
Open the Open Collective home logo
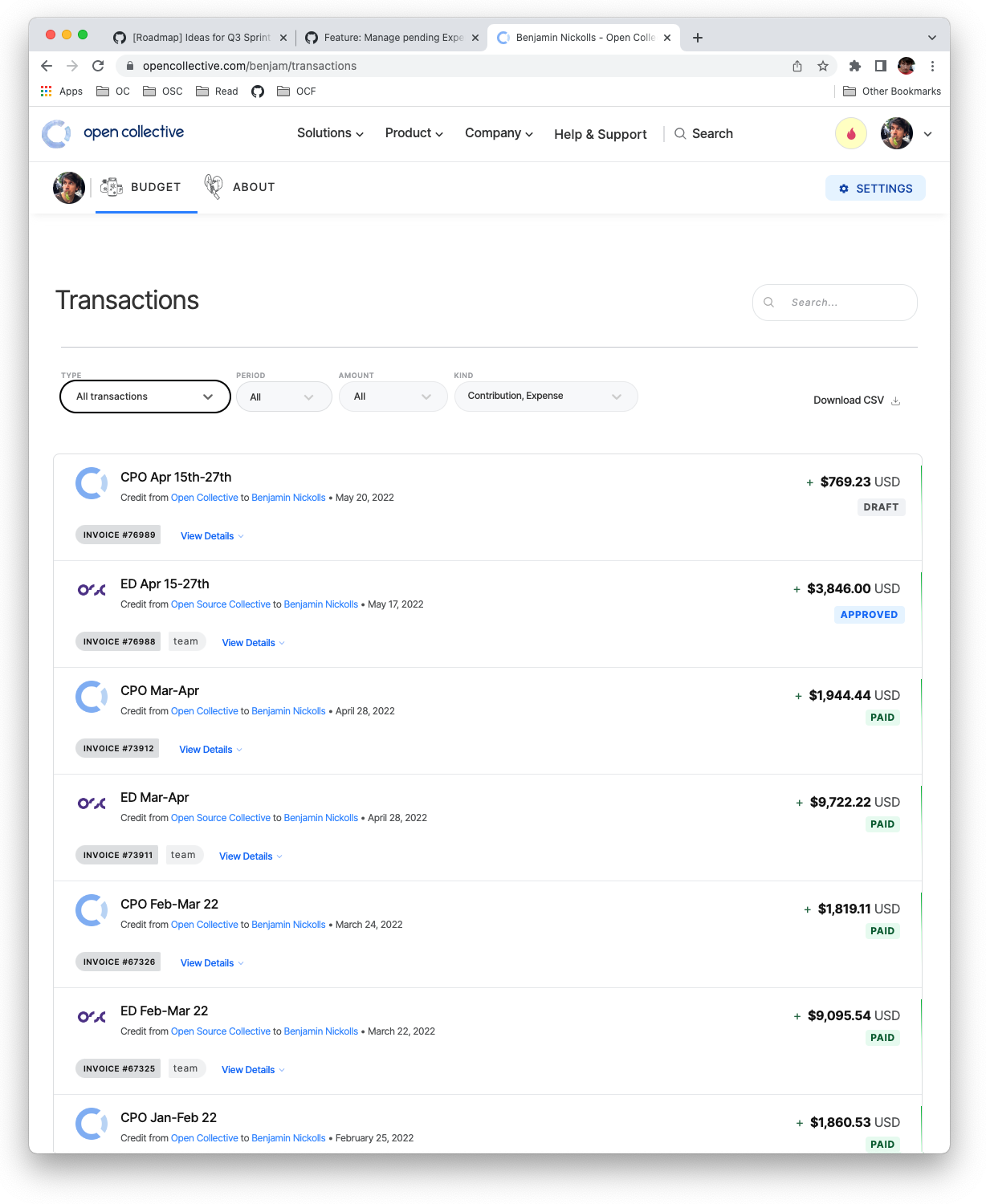(113, 133)
